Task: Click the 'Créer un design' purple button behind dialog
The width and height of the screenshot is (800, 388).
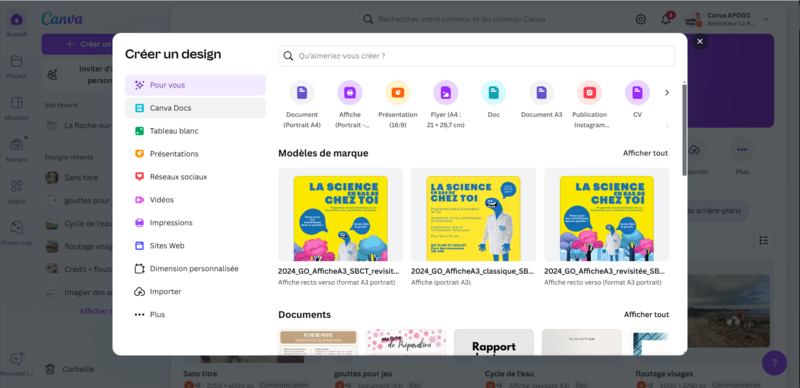Action: 77,44
